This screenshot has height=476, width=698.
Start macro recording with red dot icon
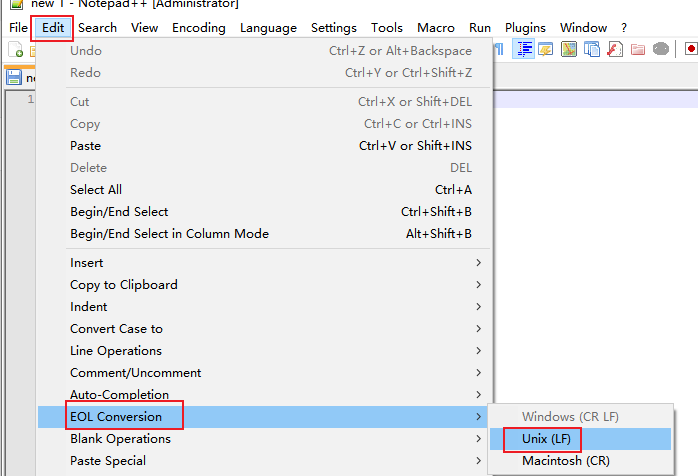(x=691, y=49)
